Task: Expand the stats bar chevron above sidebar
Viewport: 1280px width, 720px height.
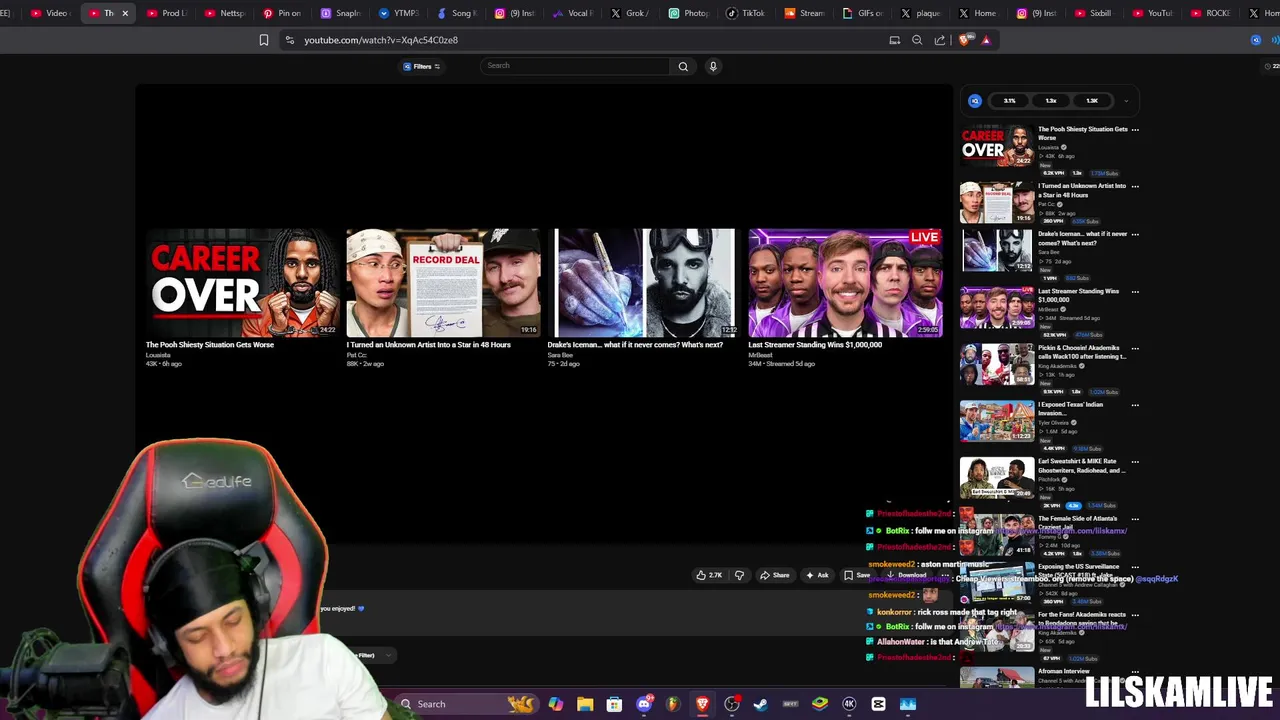Action: (1126, 101)
